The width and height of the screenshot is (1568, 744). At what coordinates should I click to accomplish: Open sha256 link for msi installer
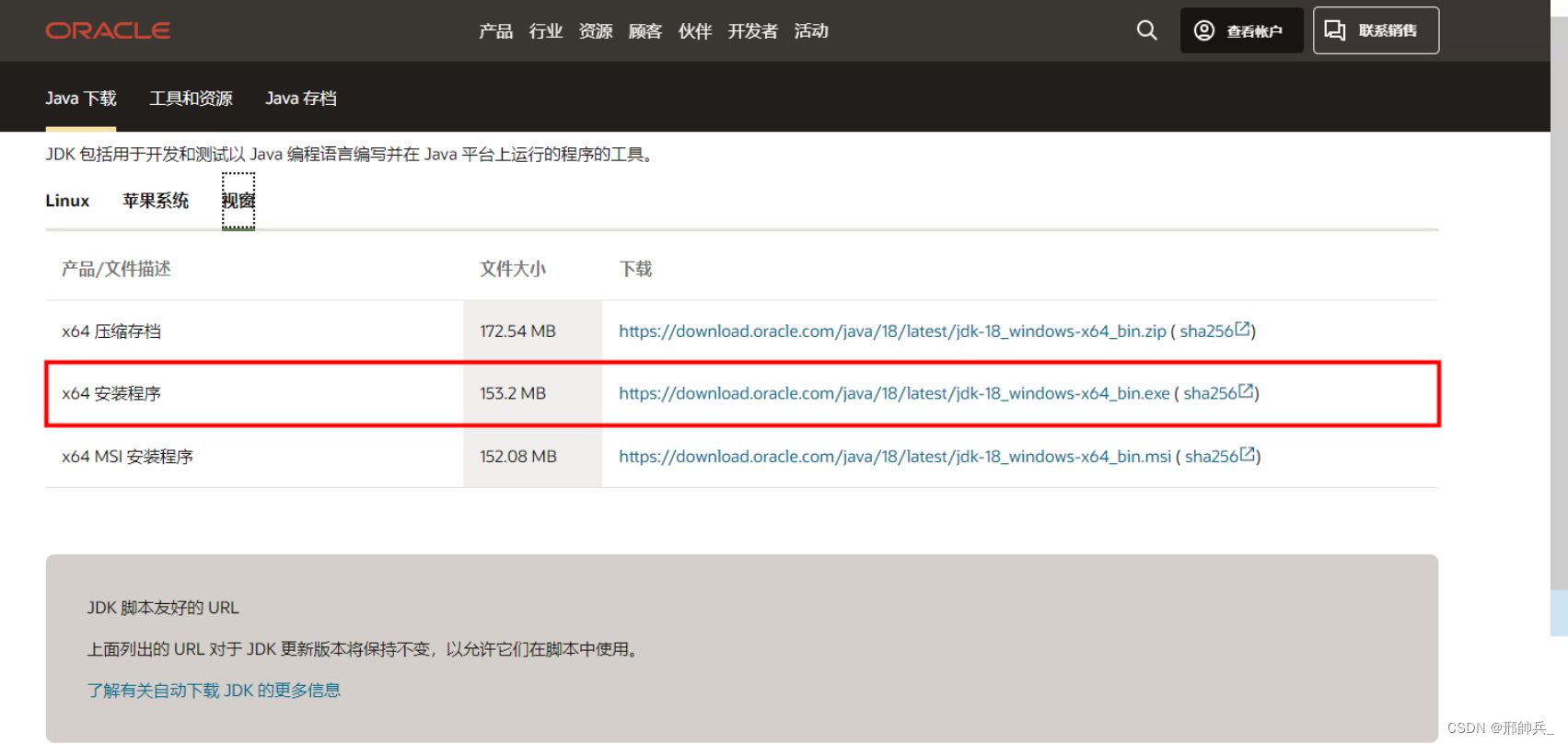[1212, 457]
